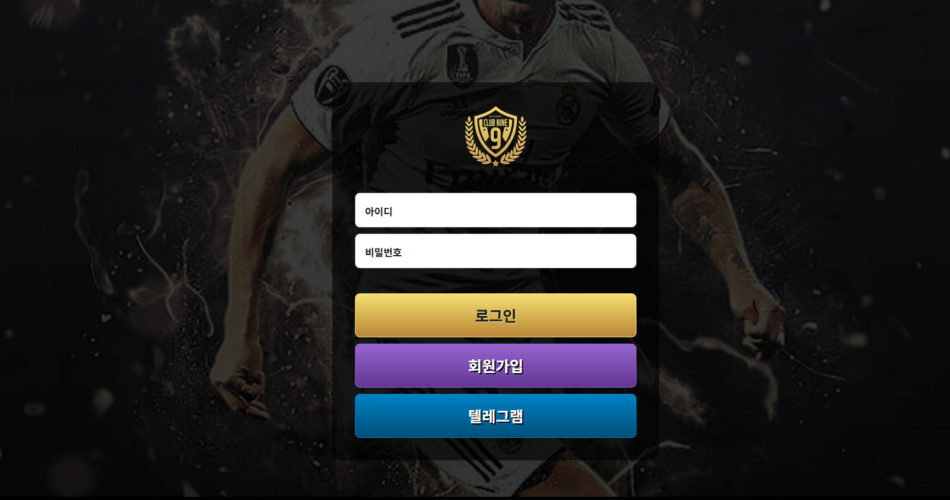
Task: Click the right end of password field
Action: coord(624,251)
